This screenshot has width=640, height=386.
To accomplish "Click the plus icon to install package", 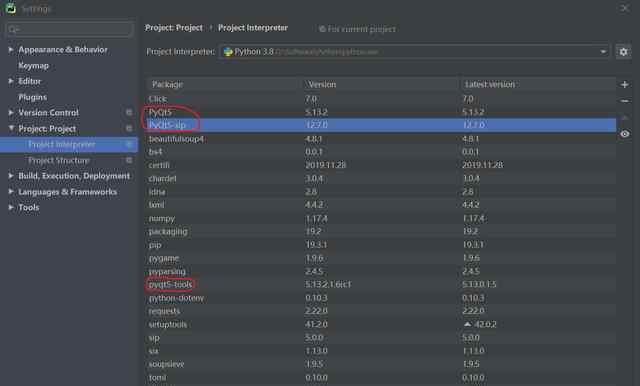I will (624, 84).
